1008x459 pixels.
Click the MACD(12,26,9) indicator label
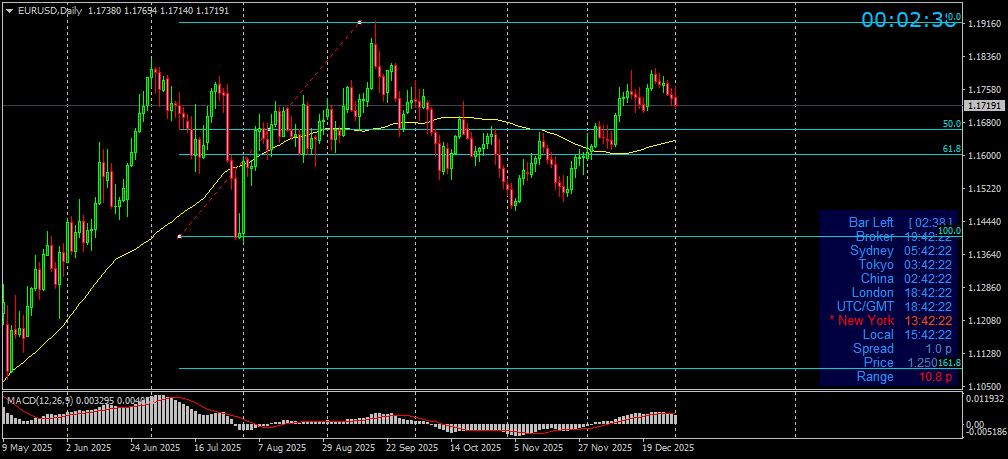[x=39, y=400]
